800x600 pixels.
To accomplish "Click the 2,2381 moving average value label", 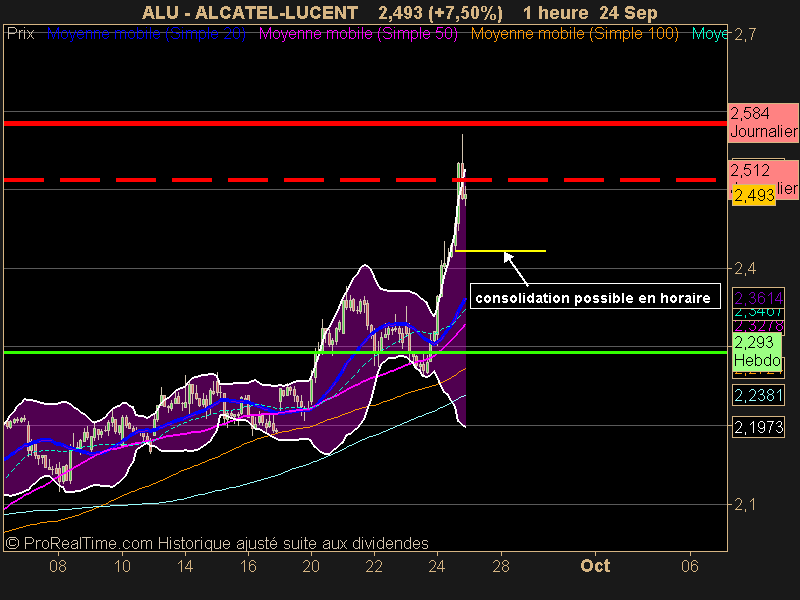I will pyautogui.click(x=759, y=395).
